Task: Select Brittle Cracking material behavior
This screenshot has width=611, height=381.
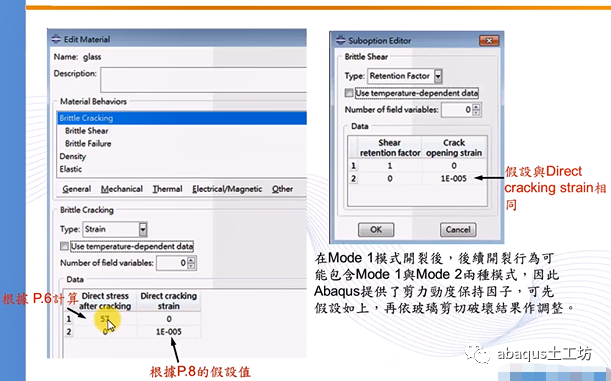Action: pyautogui.click(x=182, y=118)
